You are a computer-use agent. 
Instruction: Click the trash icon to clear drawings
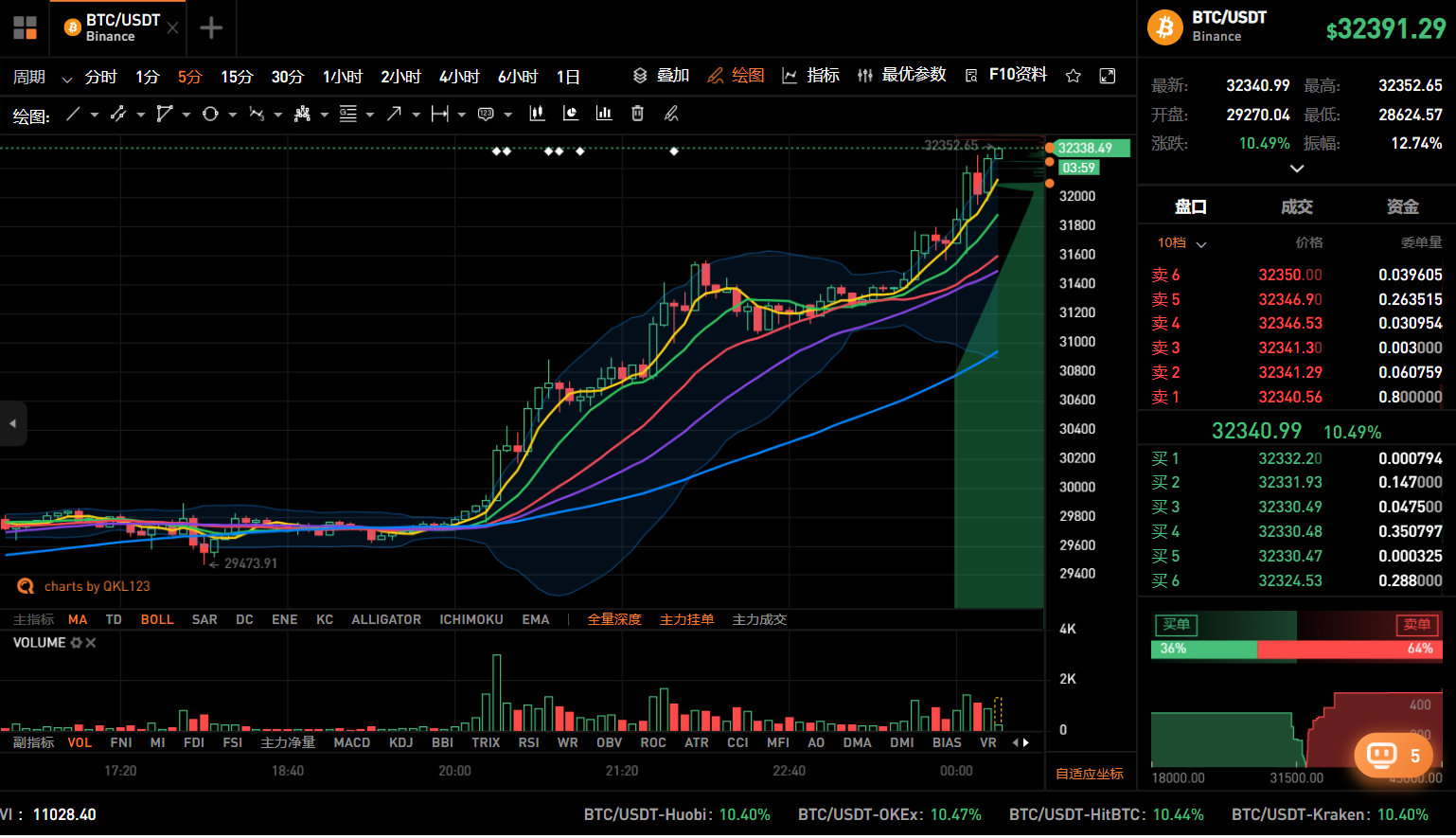637,114
